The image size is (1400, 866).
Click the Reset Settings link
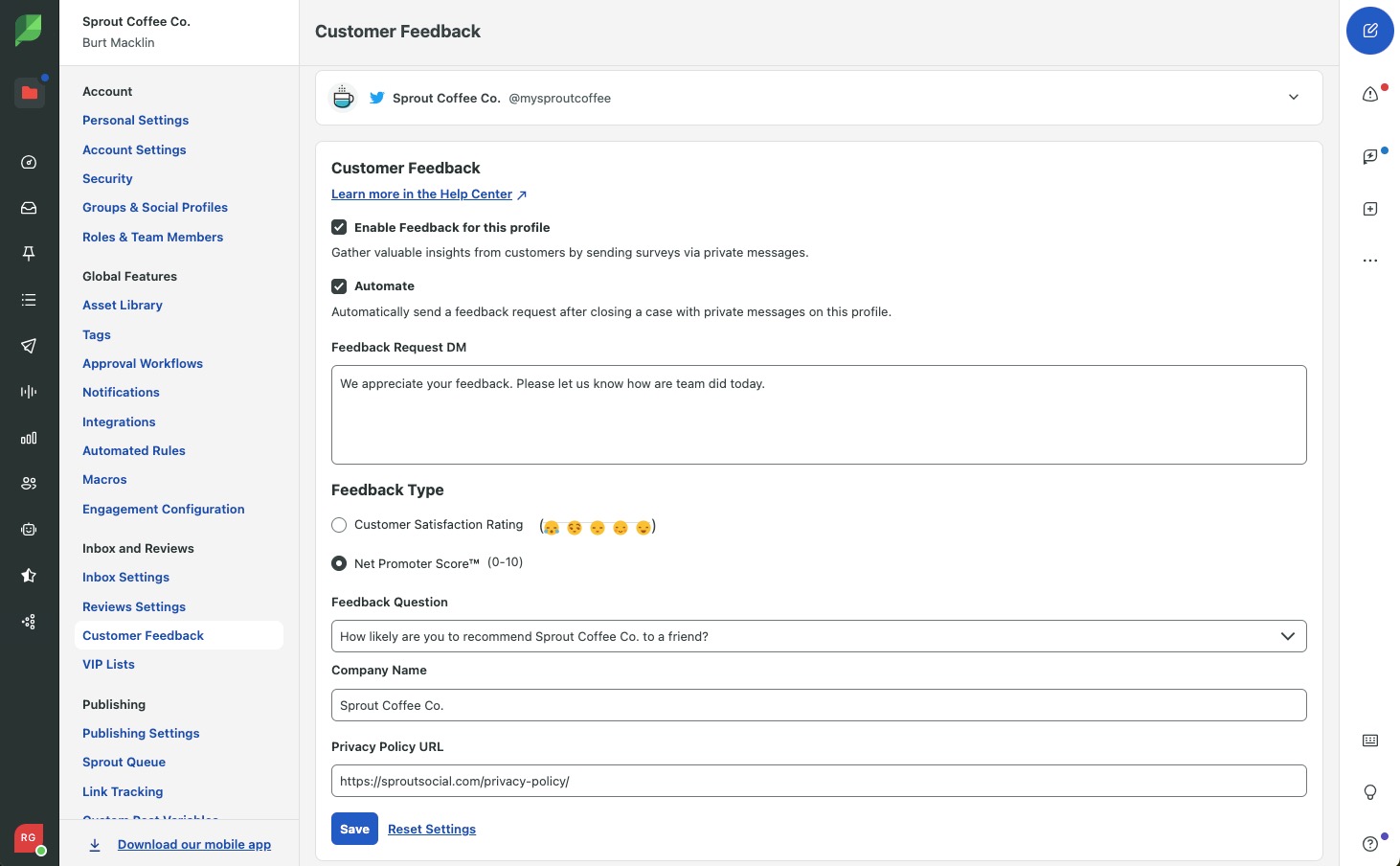(432, 830)
